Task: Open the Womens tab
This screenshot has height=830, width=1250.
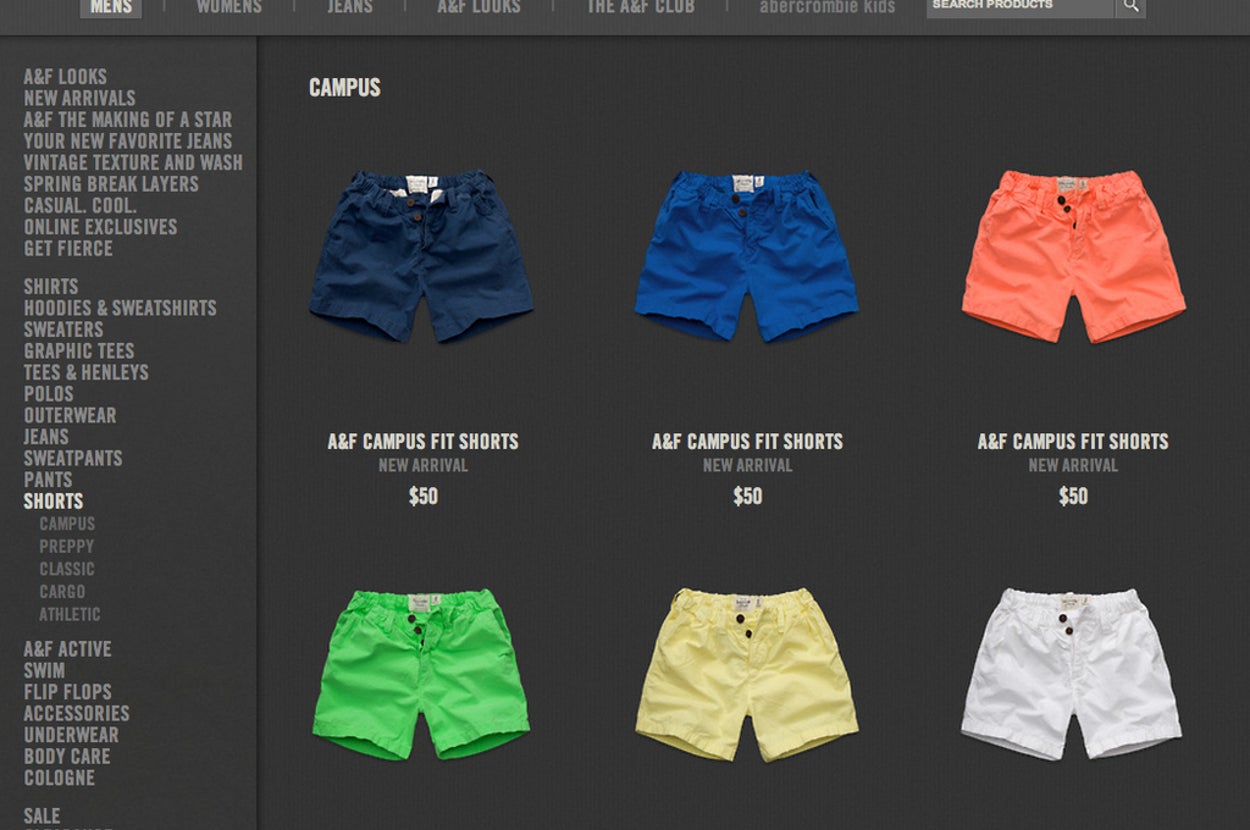Action: pyautogui.click(x=229, y=7)
